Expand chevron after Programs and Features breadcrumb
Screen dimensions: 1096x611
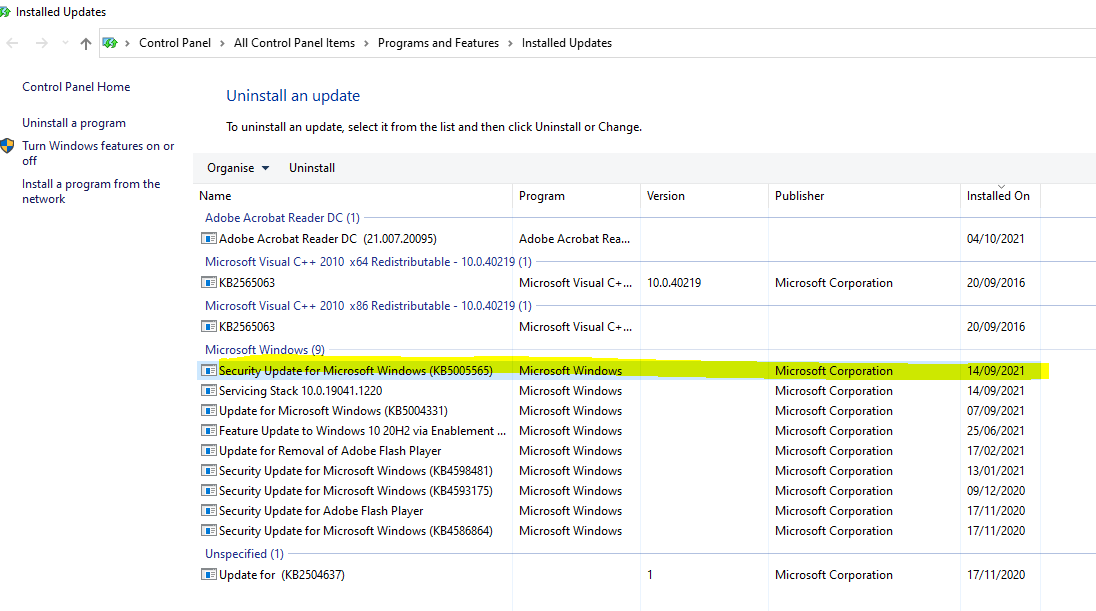tap(510, 43)
